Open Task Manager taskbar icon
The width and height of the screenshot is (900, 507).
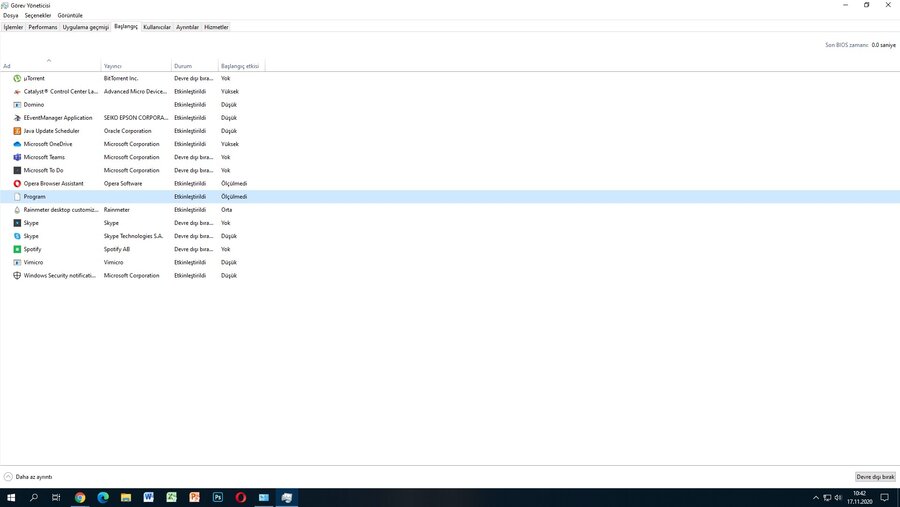coord(286,497)
